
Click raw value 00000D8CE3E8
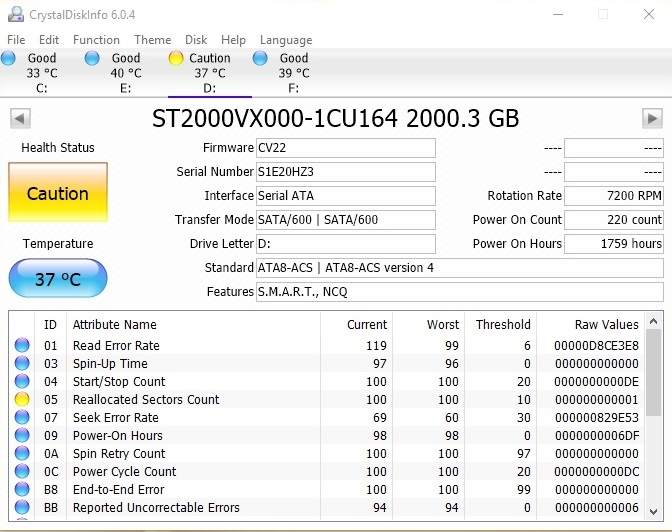tap(596, 346)
